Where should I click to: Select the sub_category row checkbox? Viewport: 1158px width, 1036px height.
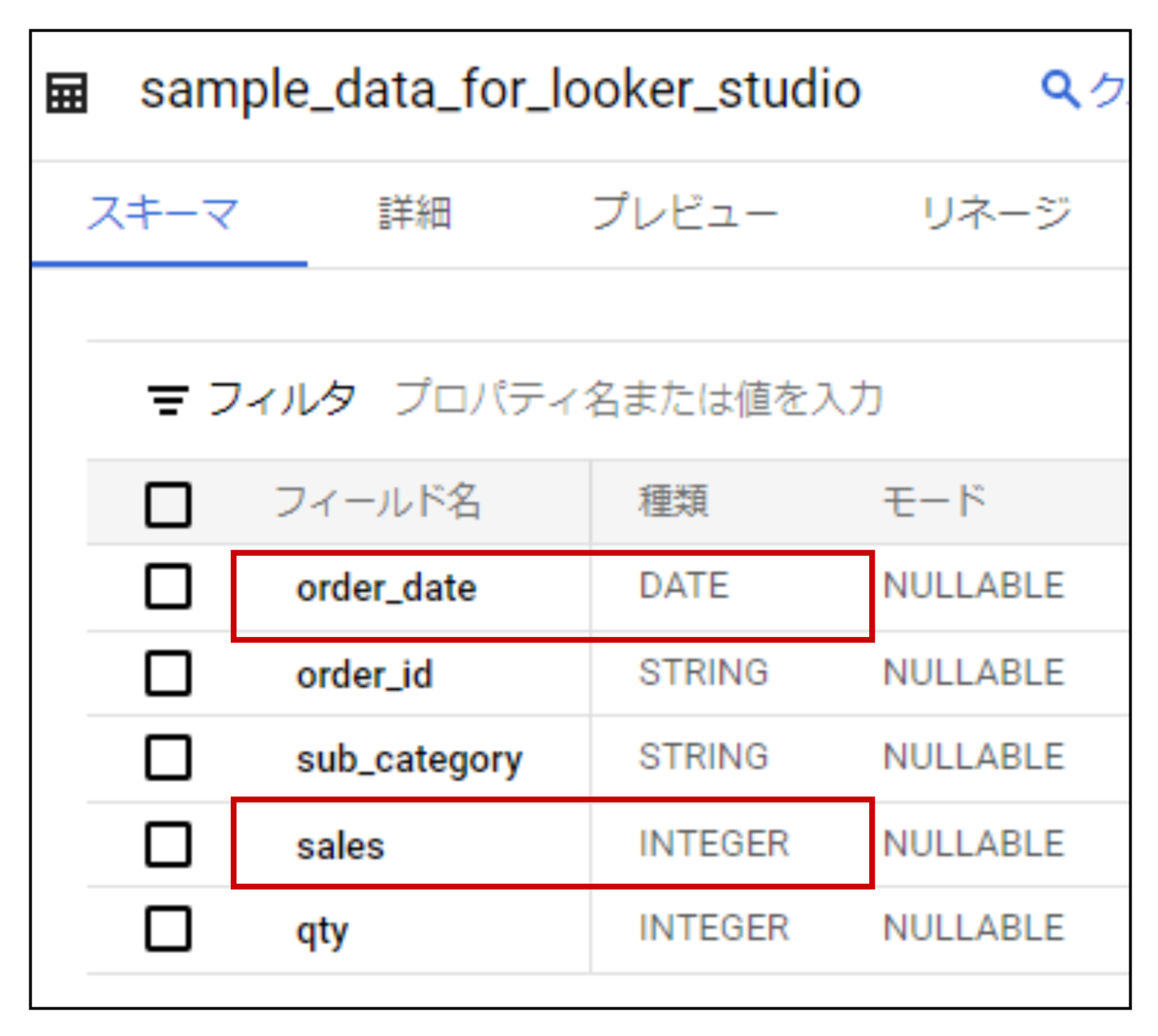168,758
